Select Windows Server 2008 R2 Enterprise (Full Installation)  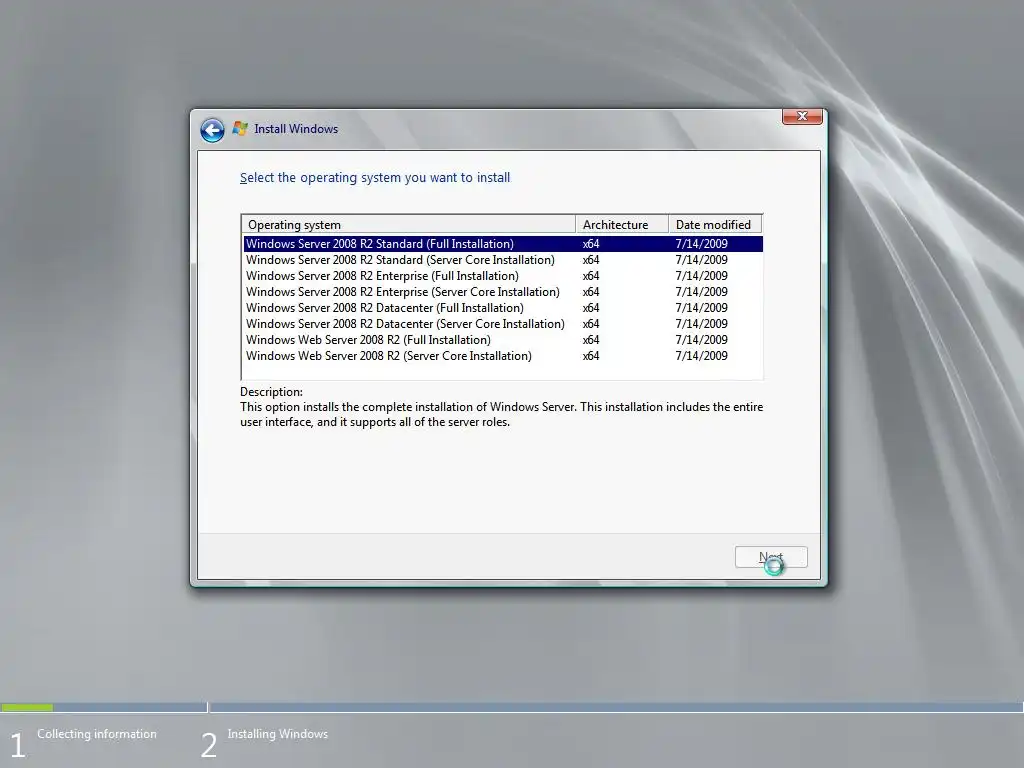click(x=503, y=276)
